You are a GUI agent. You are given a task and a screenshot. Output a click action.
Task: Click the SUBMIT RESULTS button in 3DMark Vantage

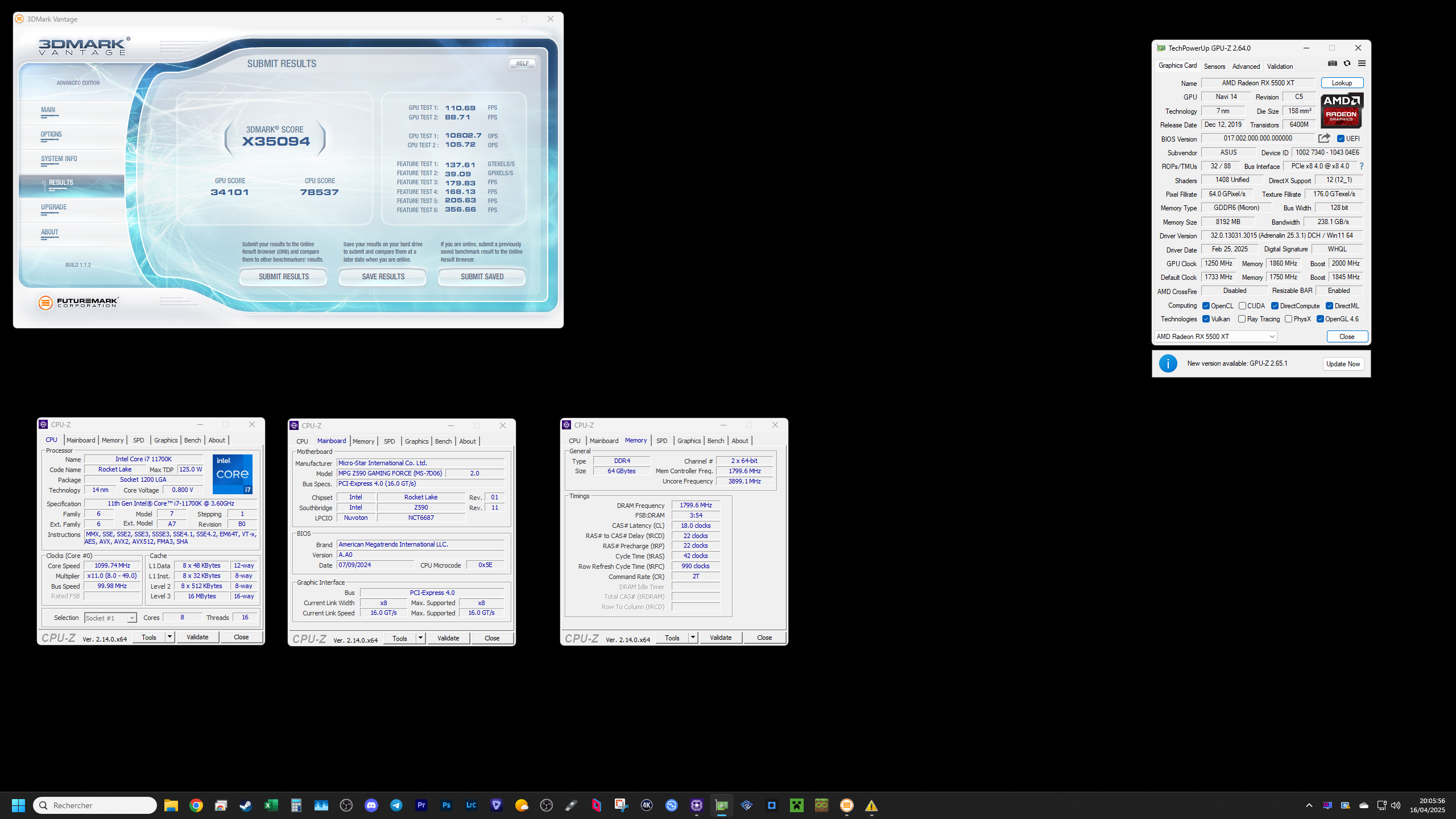(x=283, y=277)
